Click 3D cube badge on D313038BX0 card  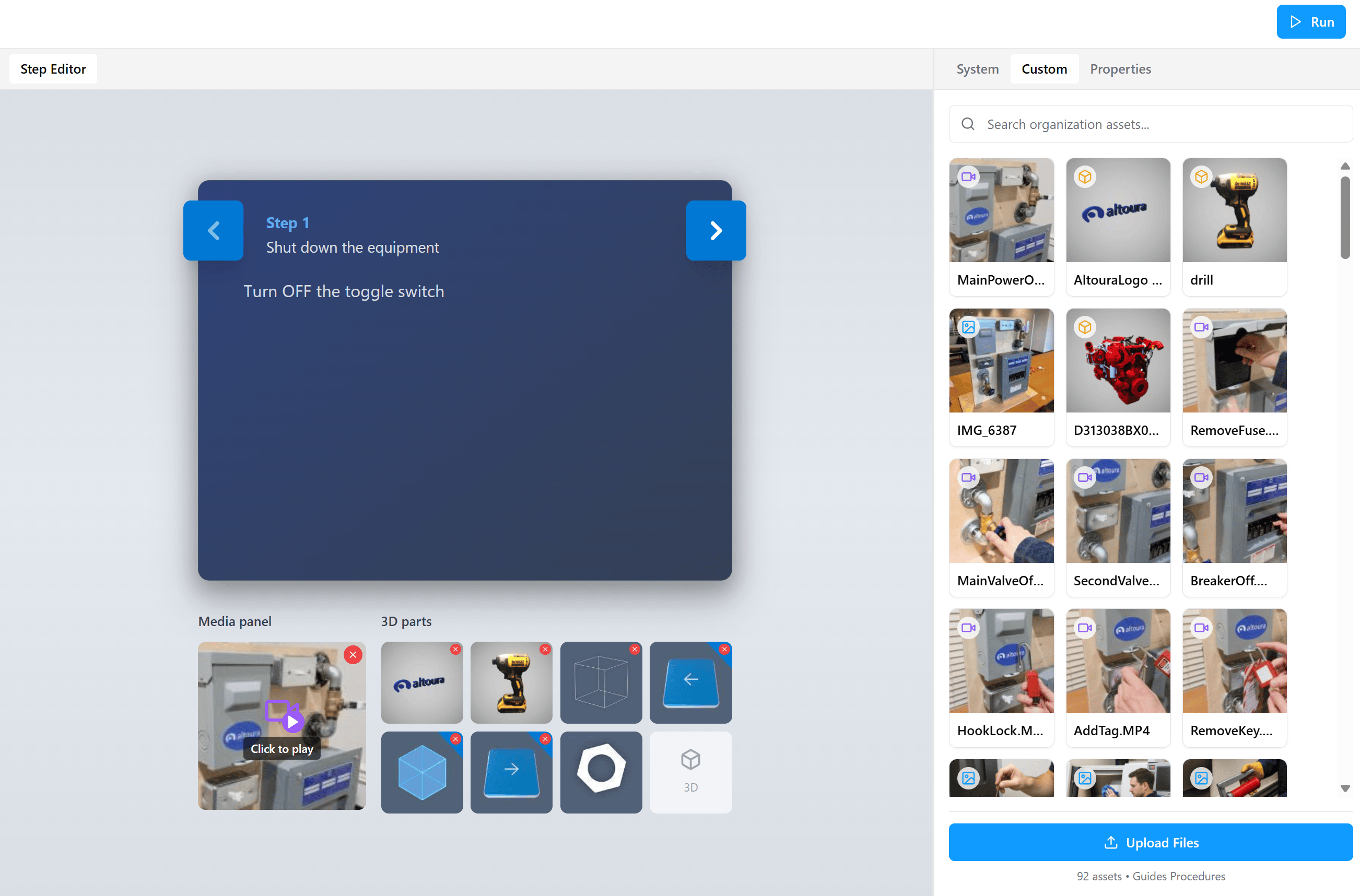point(1085,327)
